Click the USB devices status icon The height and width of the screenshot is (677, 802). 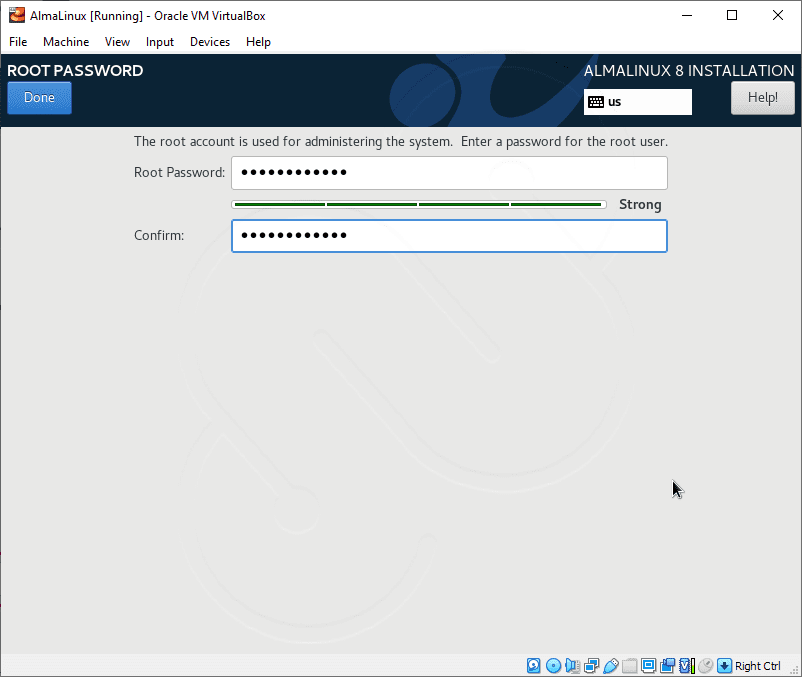(611, 665)
